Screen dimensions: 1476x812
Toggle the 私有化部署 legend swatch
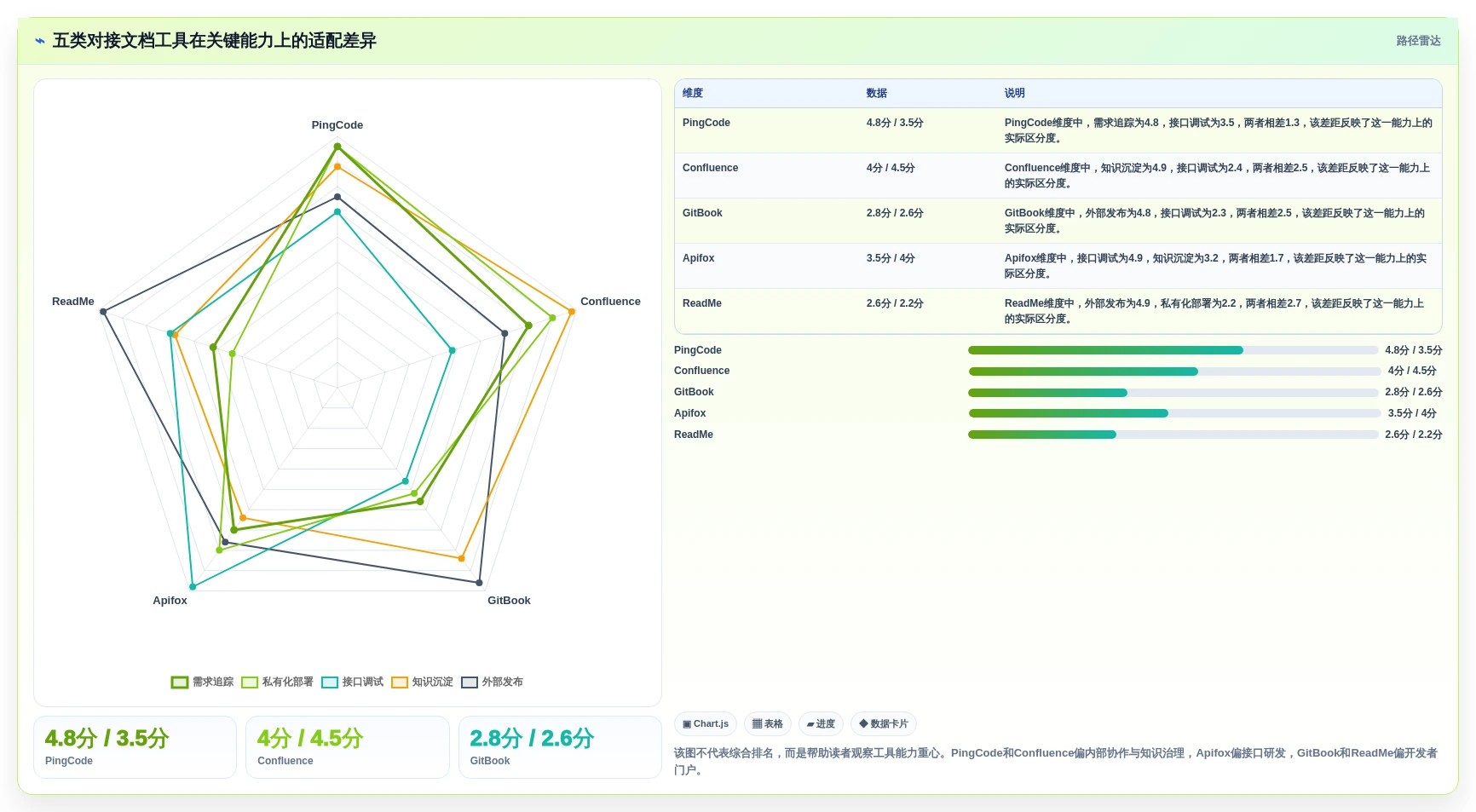249,682
